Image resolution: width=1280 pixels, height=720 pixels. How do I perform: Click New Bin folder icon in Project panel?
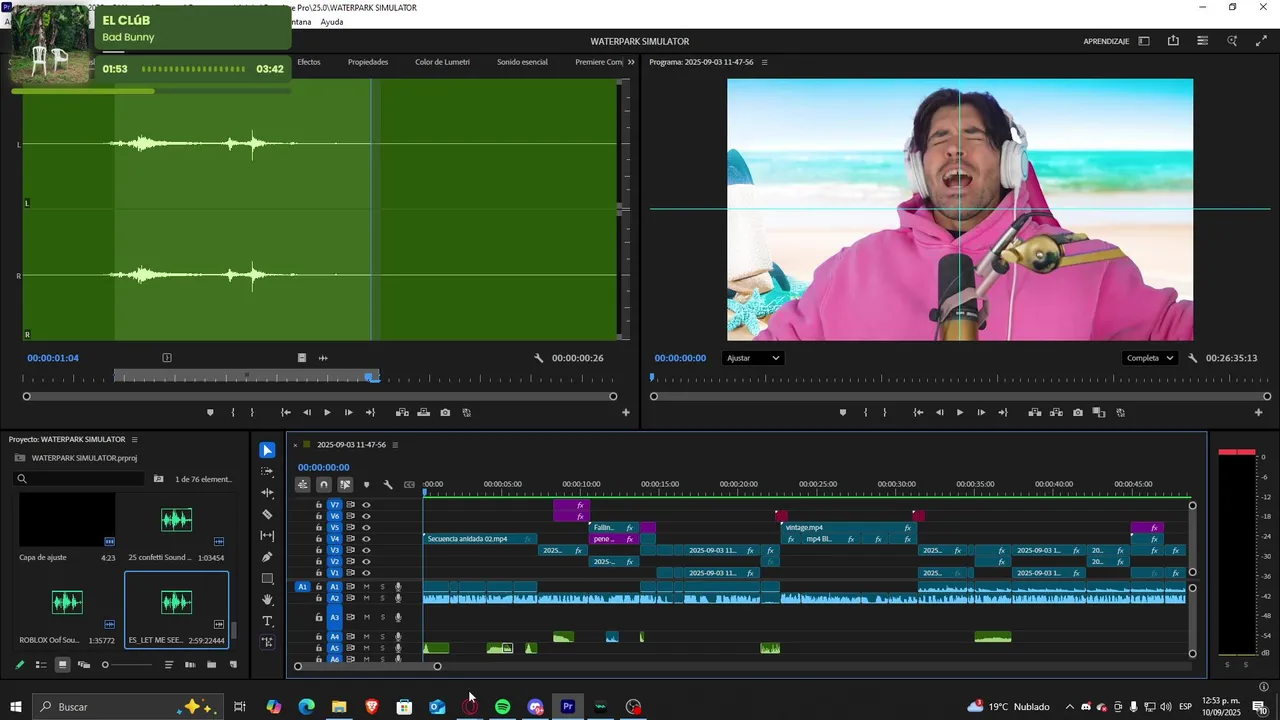[x=211, y=665]
